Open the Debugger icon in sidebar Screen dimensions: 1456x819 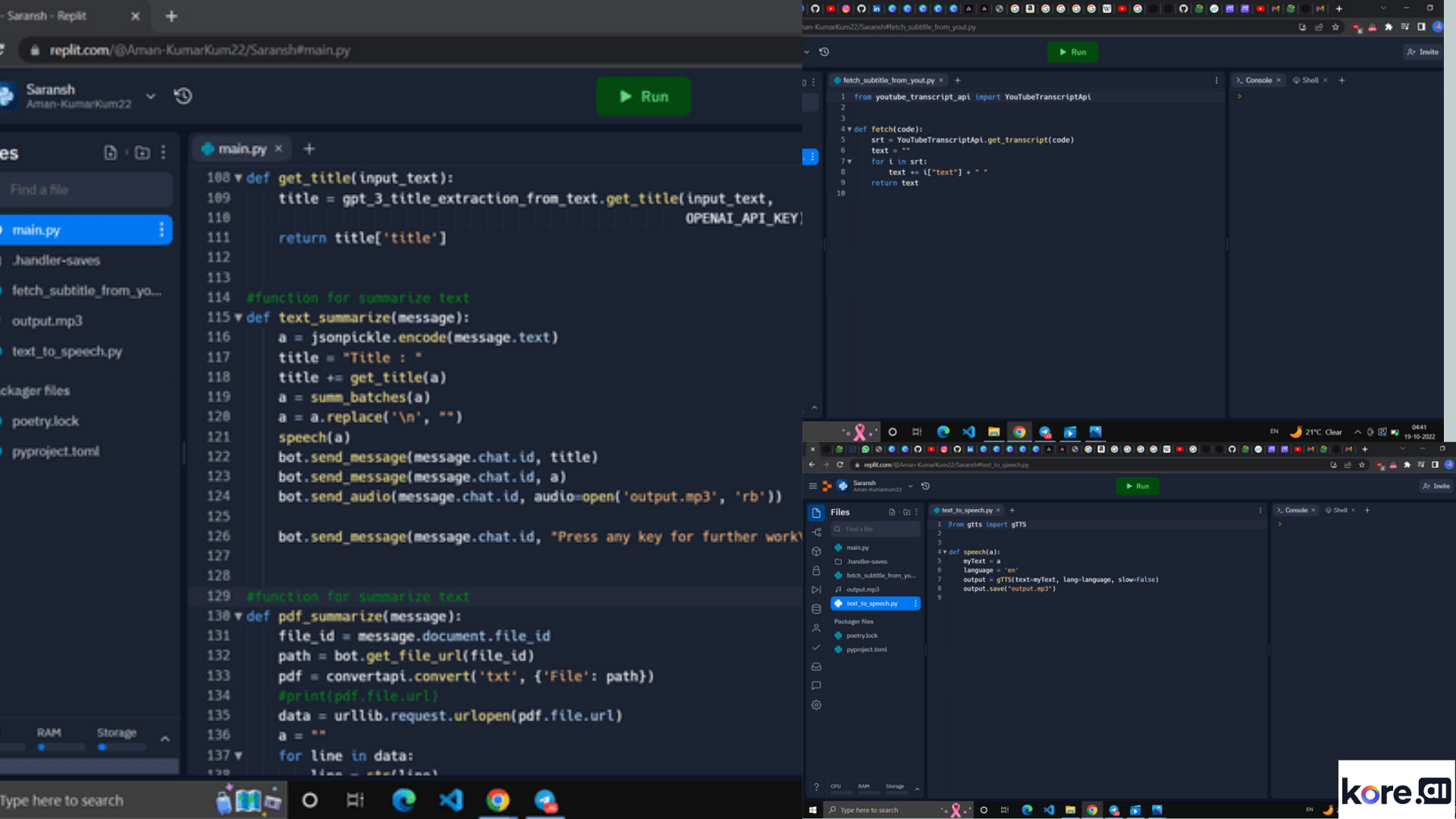pos(817,589)
